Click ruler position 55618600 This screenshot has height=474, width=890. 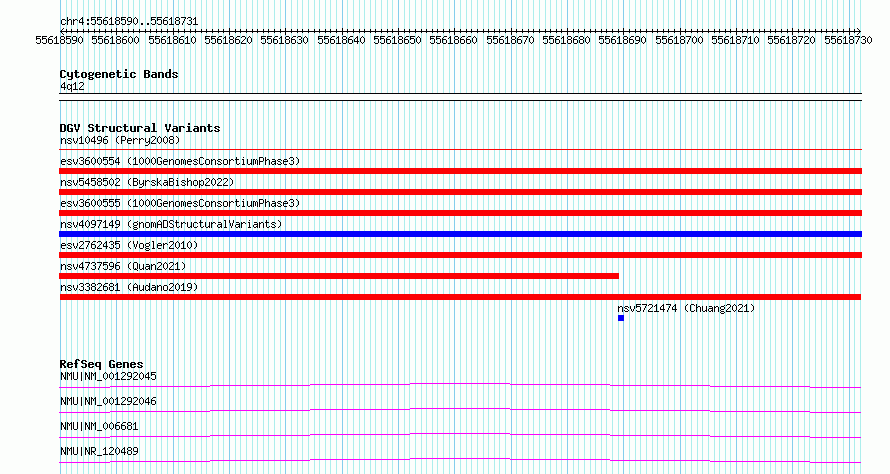[115, 40]
